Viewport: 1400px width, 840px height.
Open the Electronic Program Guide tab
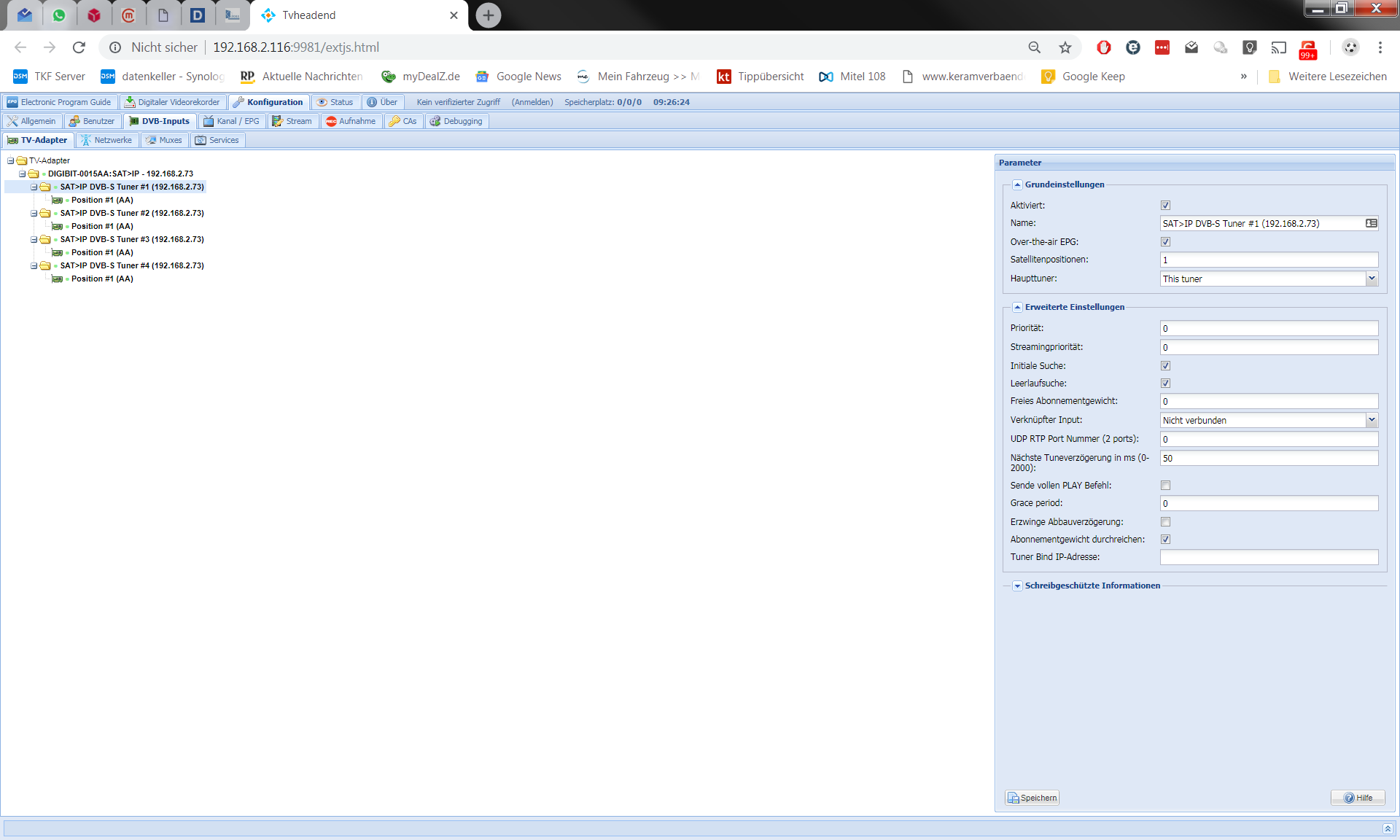[x=59, y=102]
